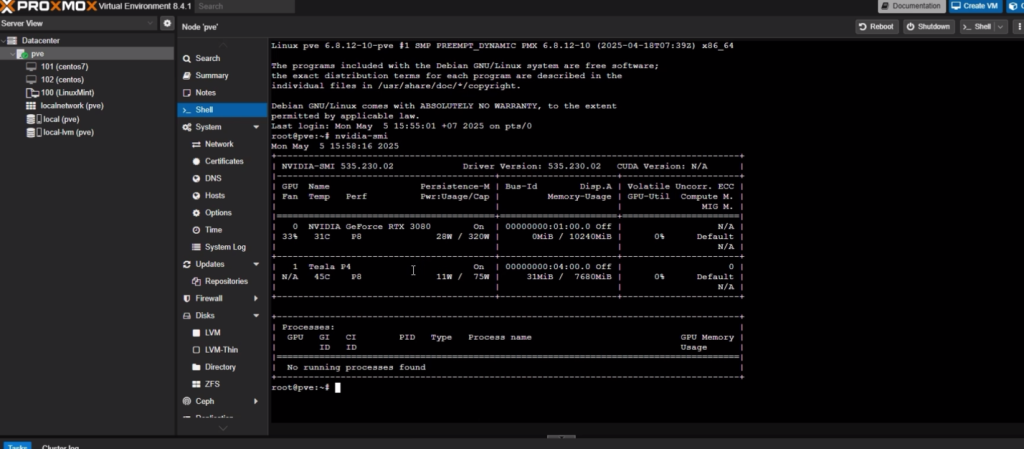Expand the Firewall submenu arrow
Image resolution: width=1024 pixels, height=449 pixels.
coord(256,298)
